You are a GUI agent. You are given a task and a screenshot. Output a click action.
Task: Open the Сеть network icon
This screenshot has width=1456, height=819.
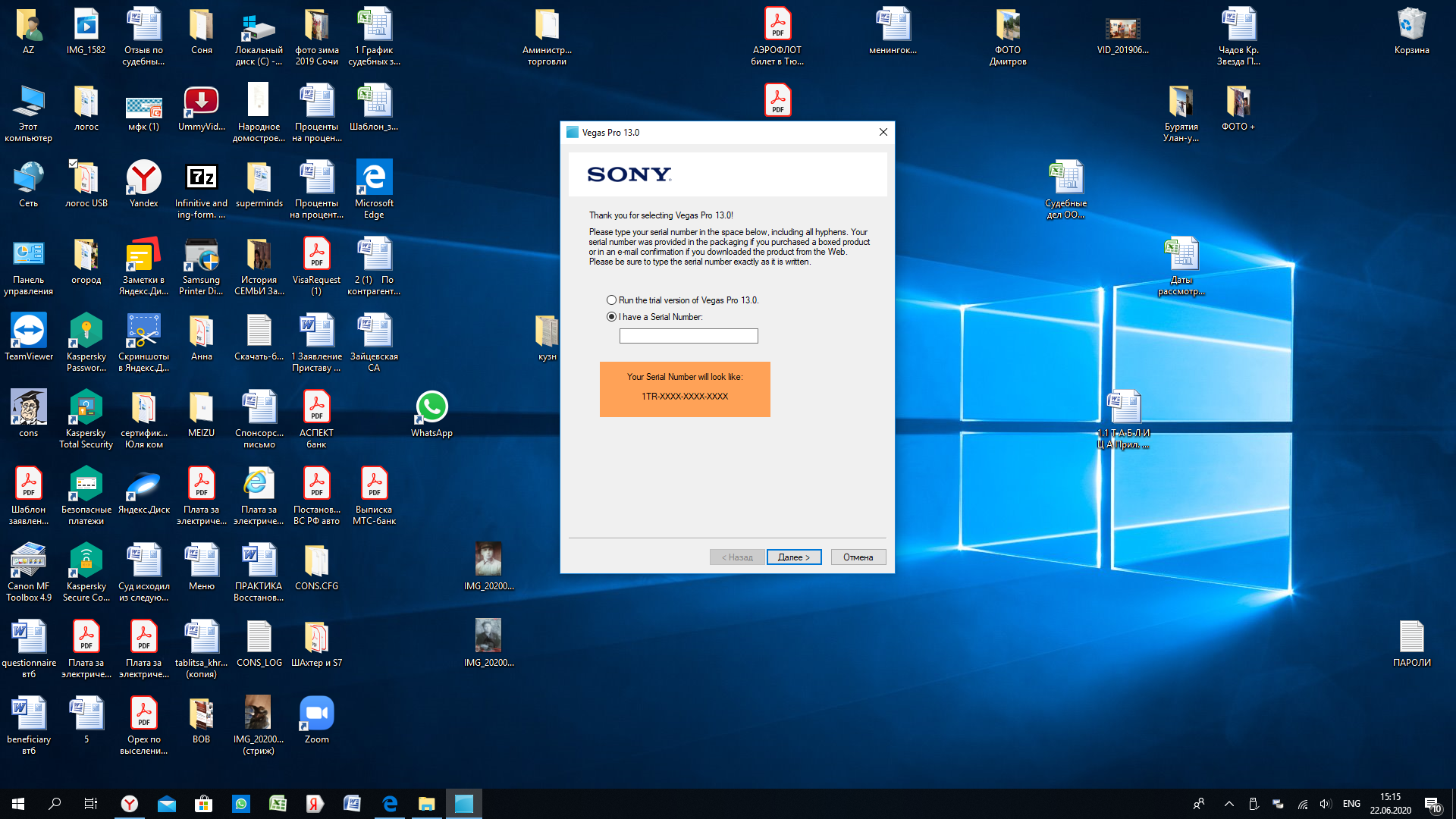28,184
